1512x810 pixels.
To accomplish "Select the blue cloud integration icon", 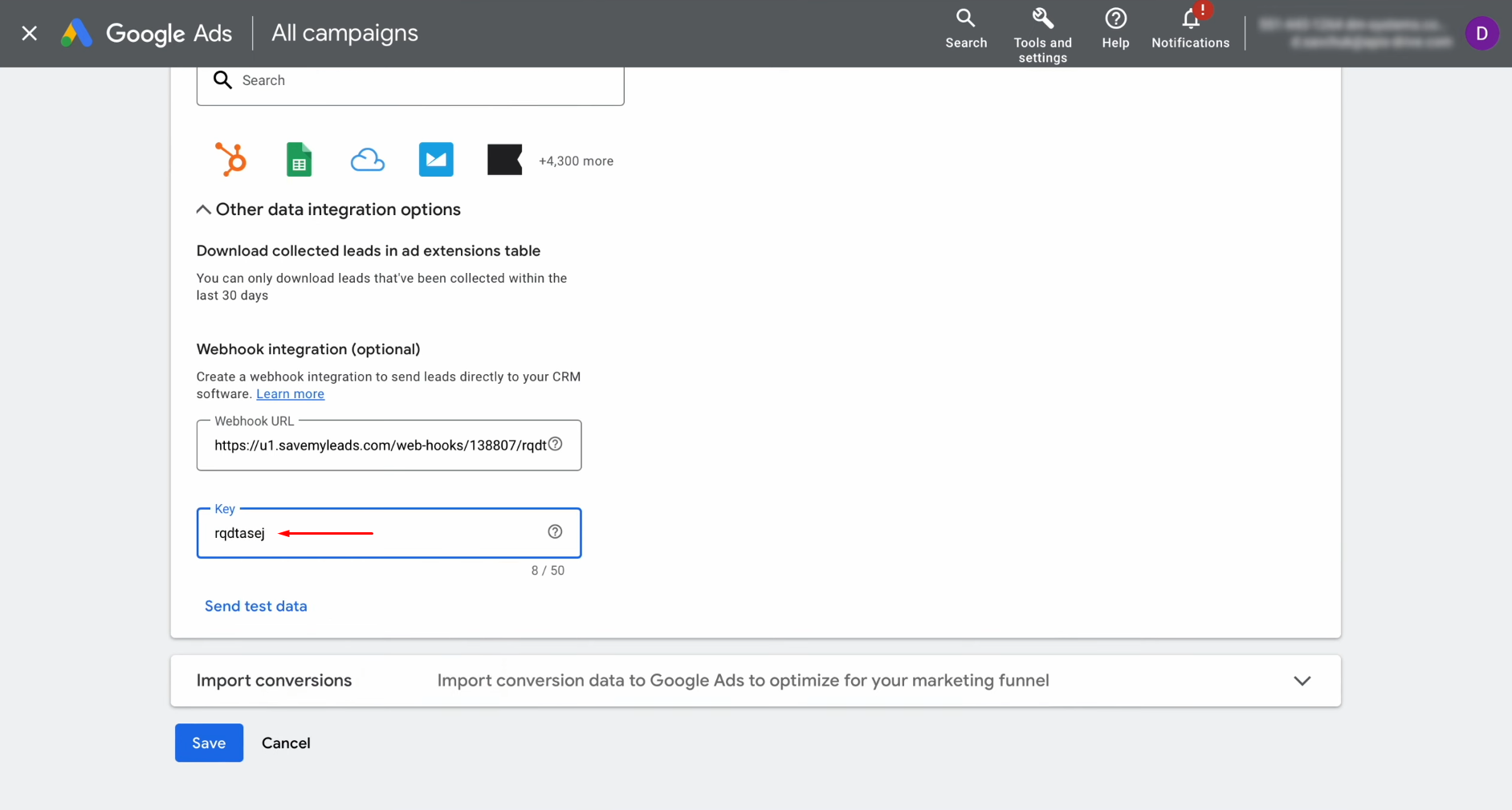I will coord(368,160).
